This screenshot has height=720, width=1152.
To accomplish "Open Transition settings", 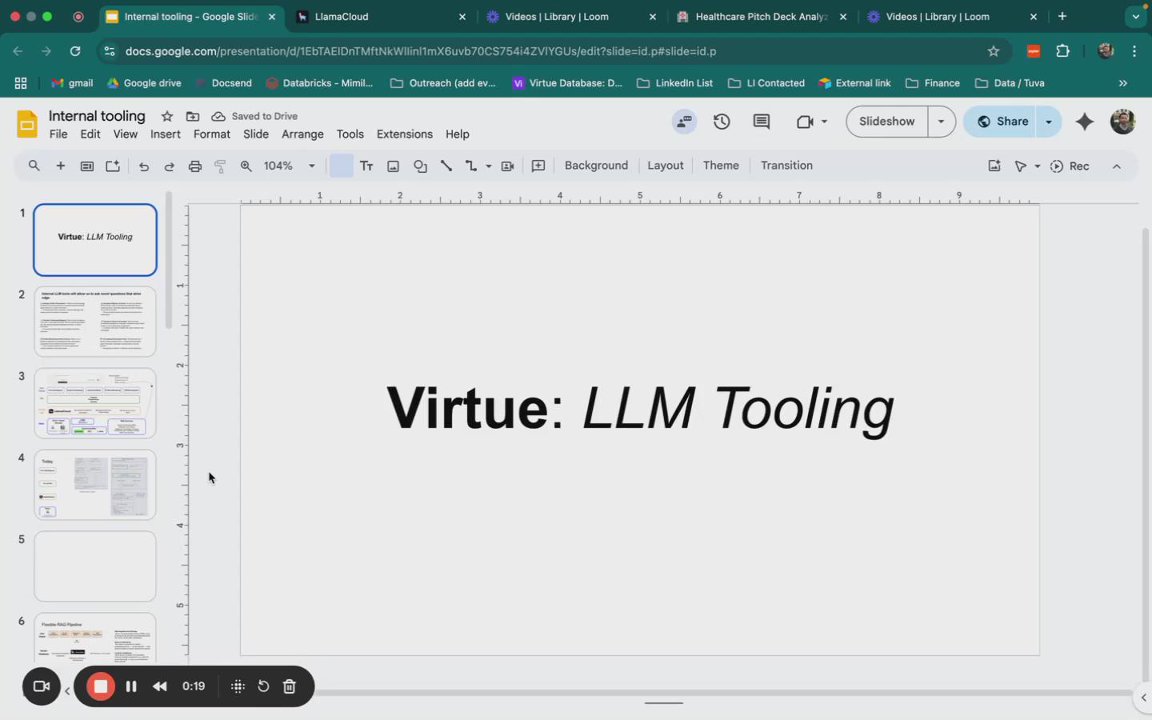I will [786, 166].
